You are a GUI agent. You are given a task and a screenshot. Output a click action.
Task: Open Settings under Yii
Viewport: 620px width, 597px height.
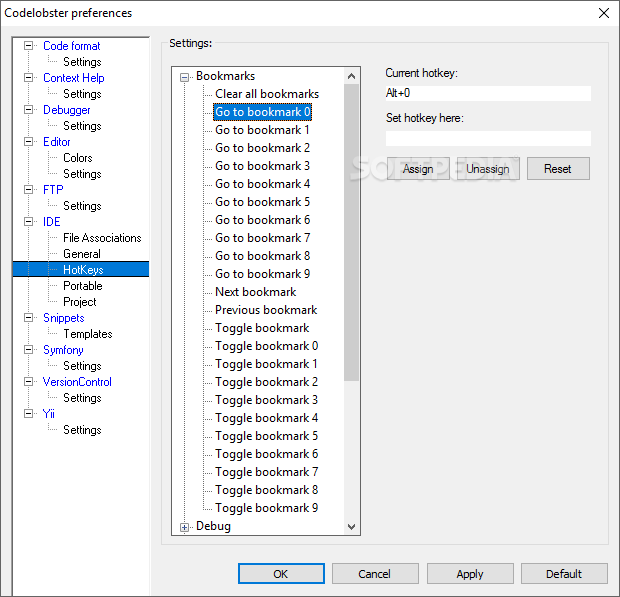82,430
